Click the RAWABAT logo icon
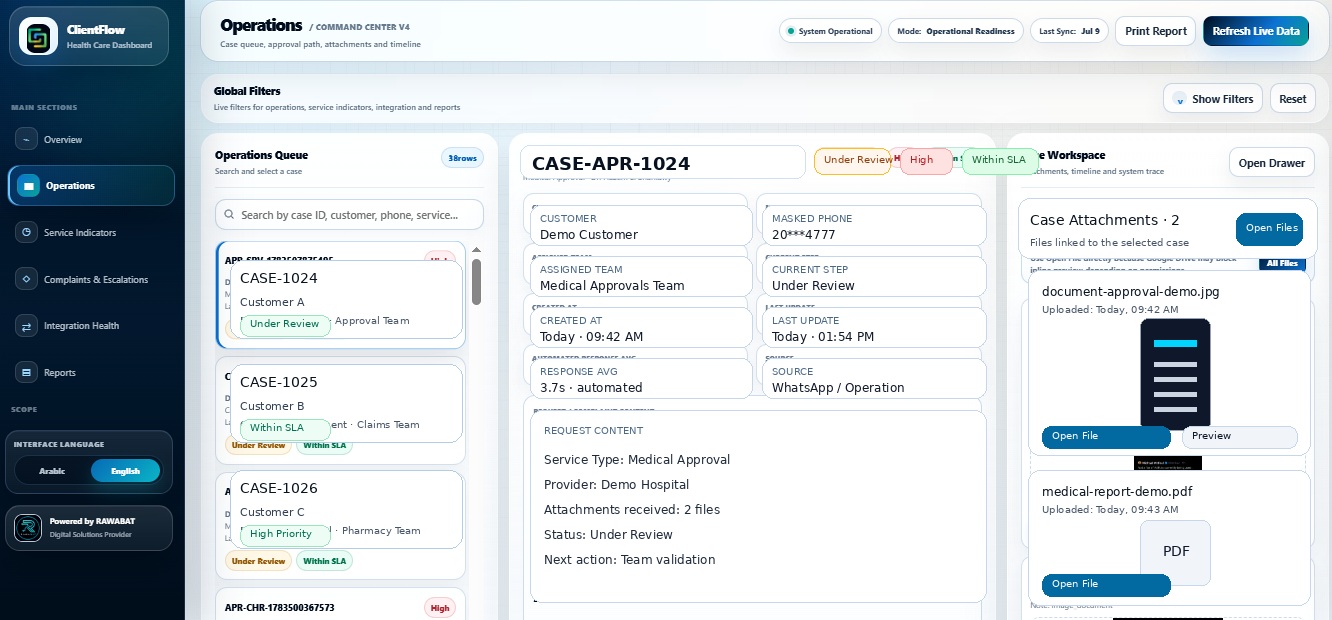1332x620 pixels. [x=28, y=527]
